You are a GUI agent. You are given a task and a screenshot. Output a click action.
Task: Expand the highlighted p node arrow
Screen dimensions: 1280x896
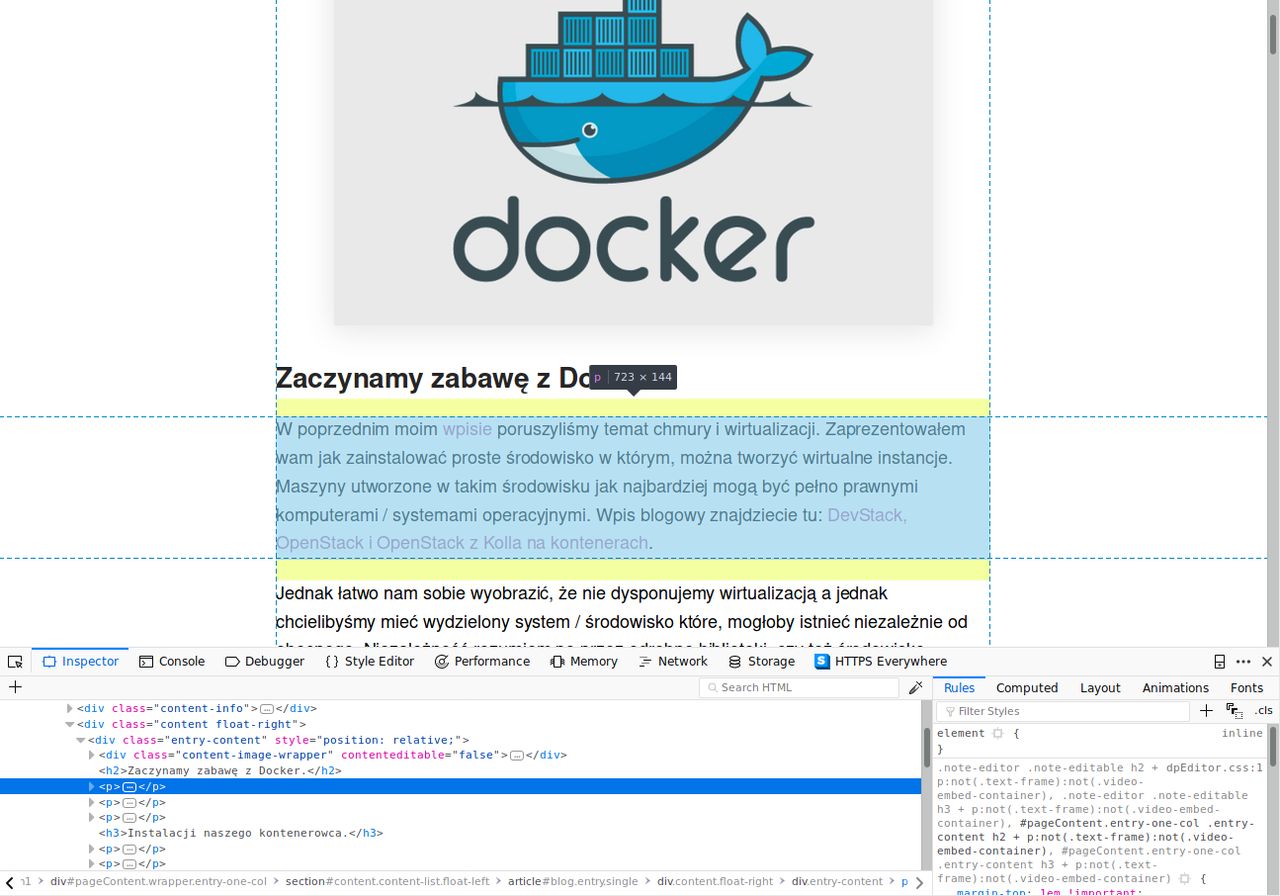pos(92,787)
